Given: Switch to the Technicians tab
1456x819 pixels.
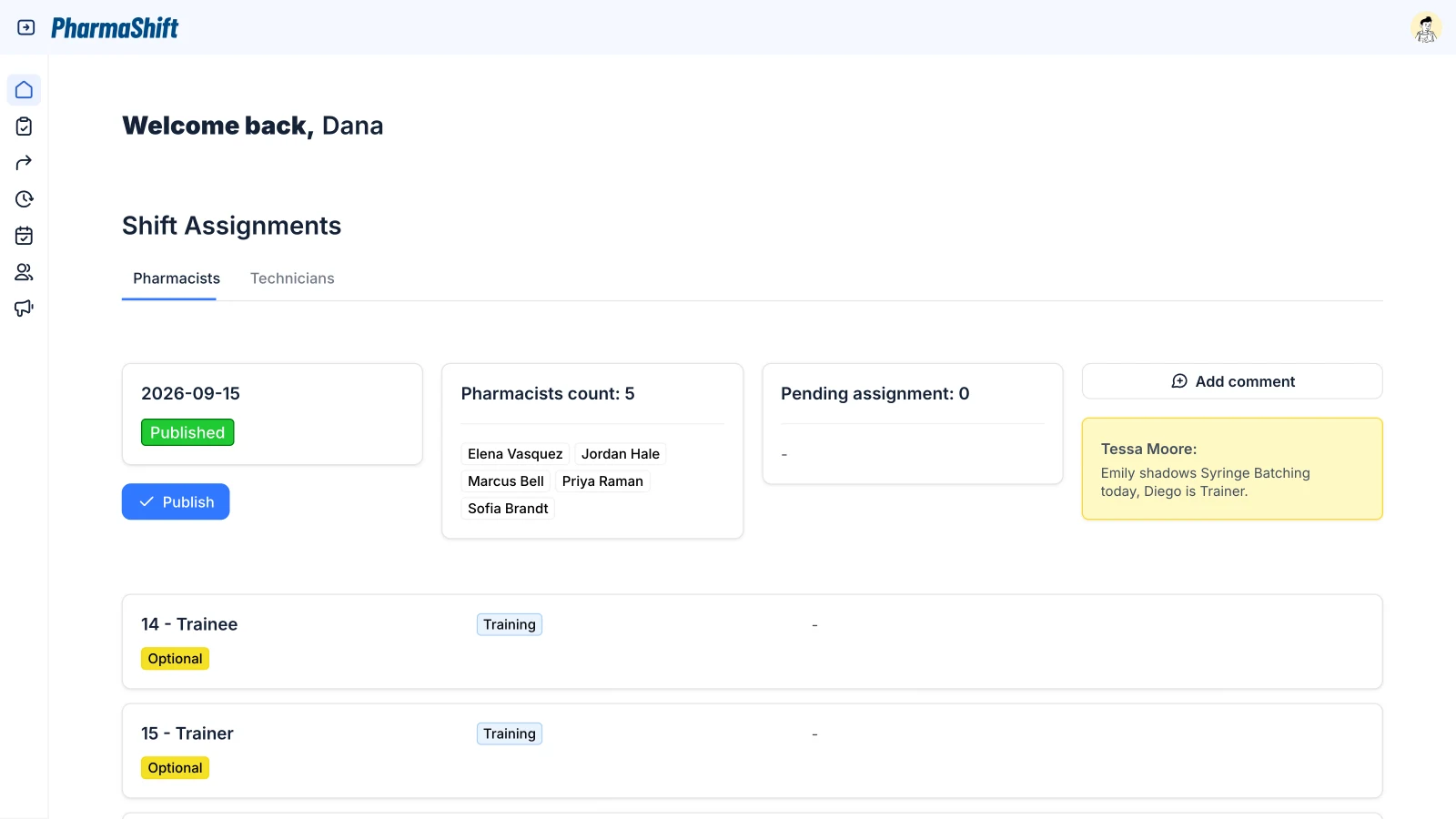Looking at the screenshot, I should click(x=292, y=278).
